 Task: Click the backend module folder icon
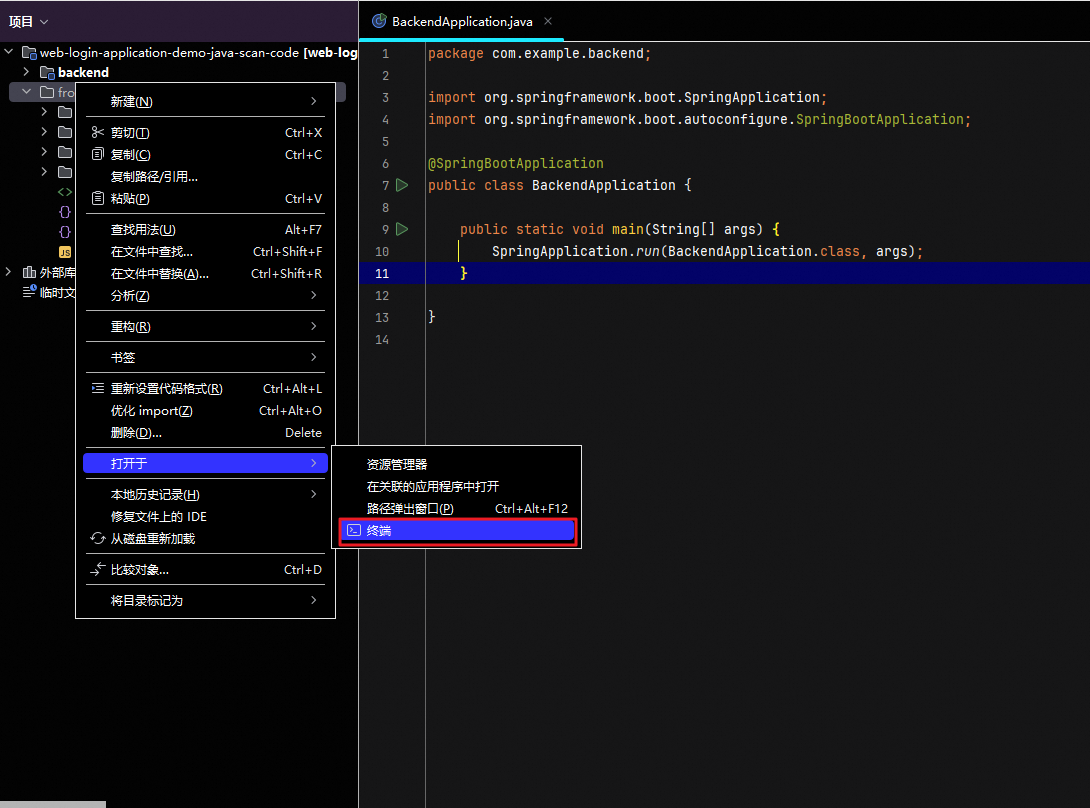point(47,72)
